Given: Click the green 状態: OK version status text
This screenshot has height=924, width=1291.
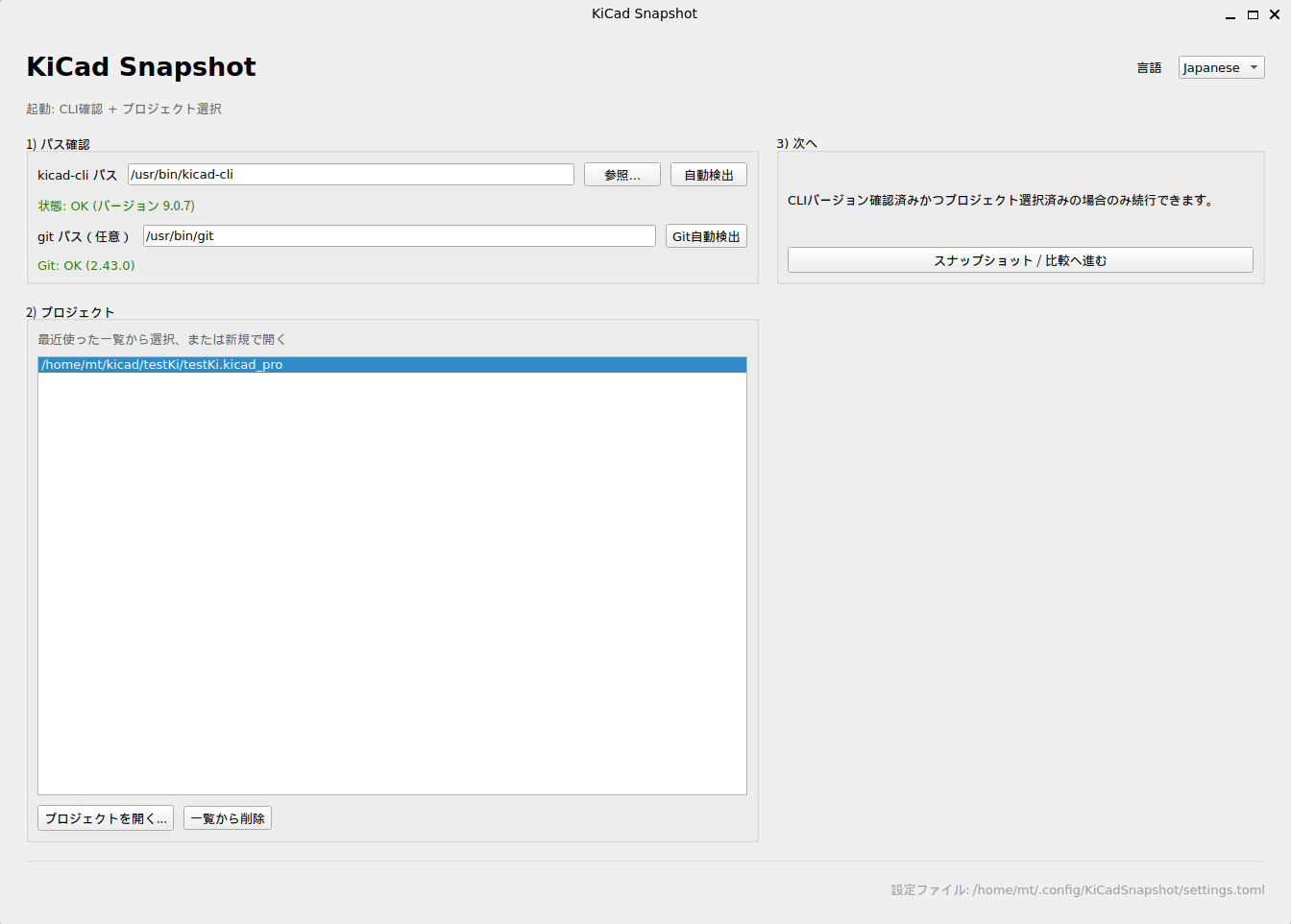Looking at the screenshot, I should 116,206.
